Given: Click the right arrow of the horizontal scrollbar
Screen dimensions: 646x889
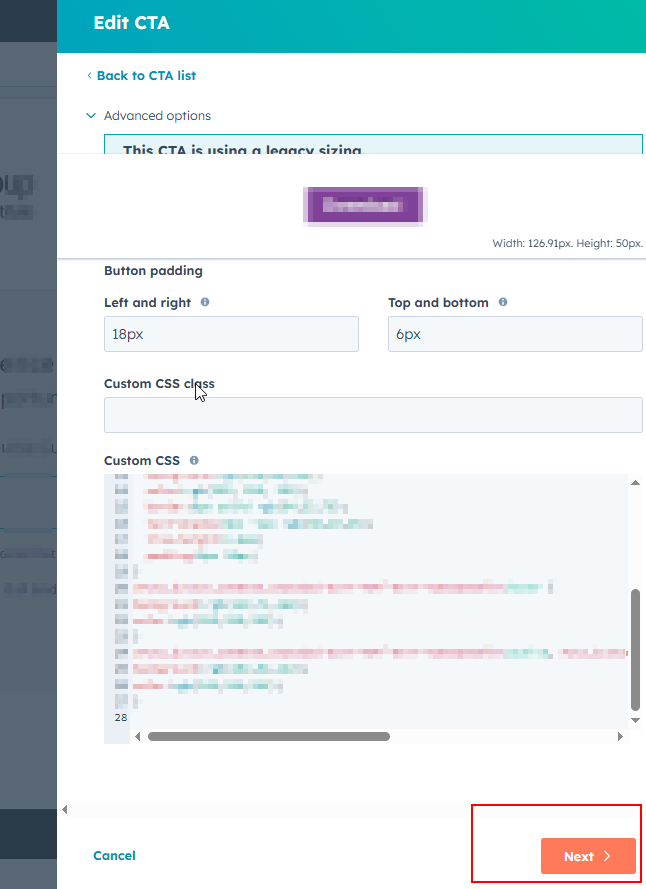Looking at the screenshot, I should pyautogui.click(x=621, y=736).
